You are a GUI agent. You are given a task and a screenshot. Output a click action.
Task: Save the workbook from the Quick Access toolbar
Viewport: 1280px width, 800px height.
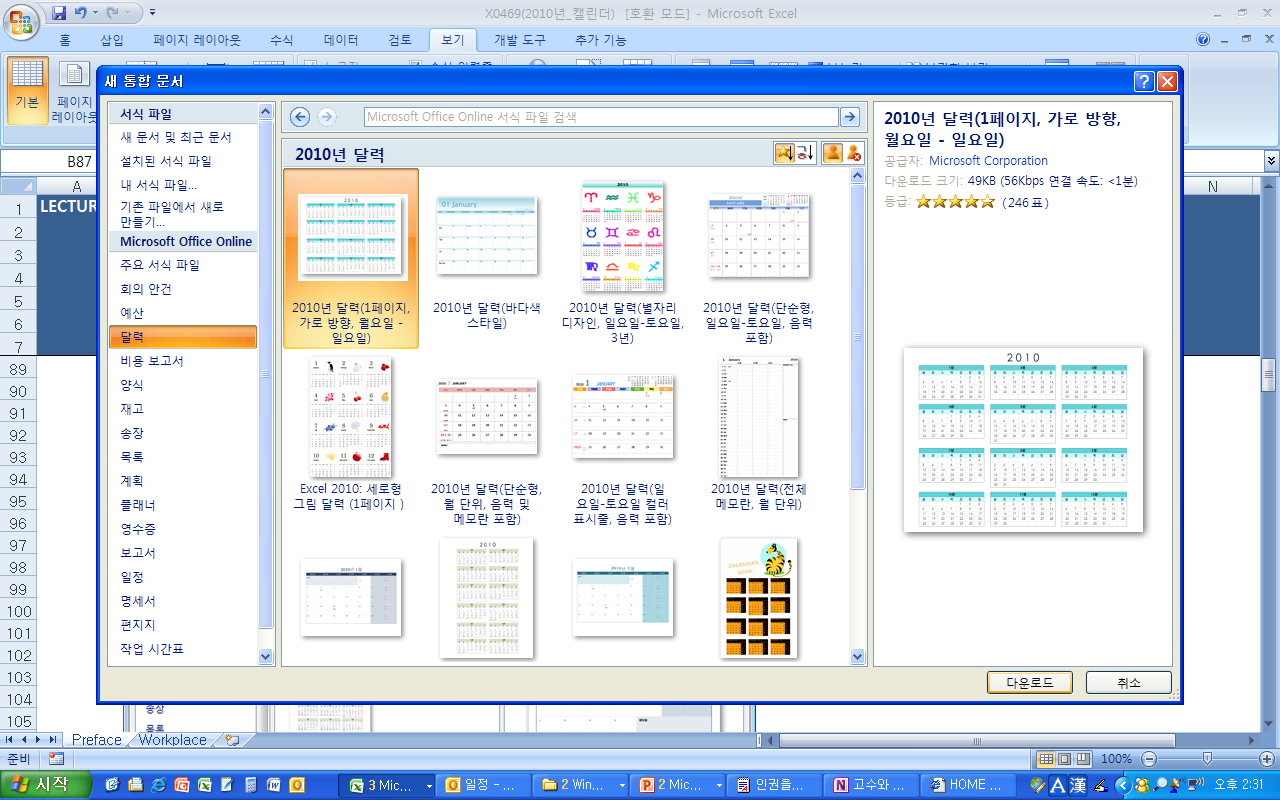pos(59,13)
